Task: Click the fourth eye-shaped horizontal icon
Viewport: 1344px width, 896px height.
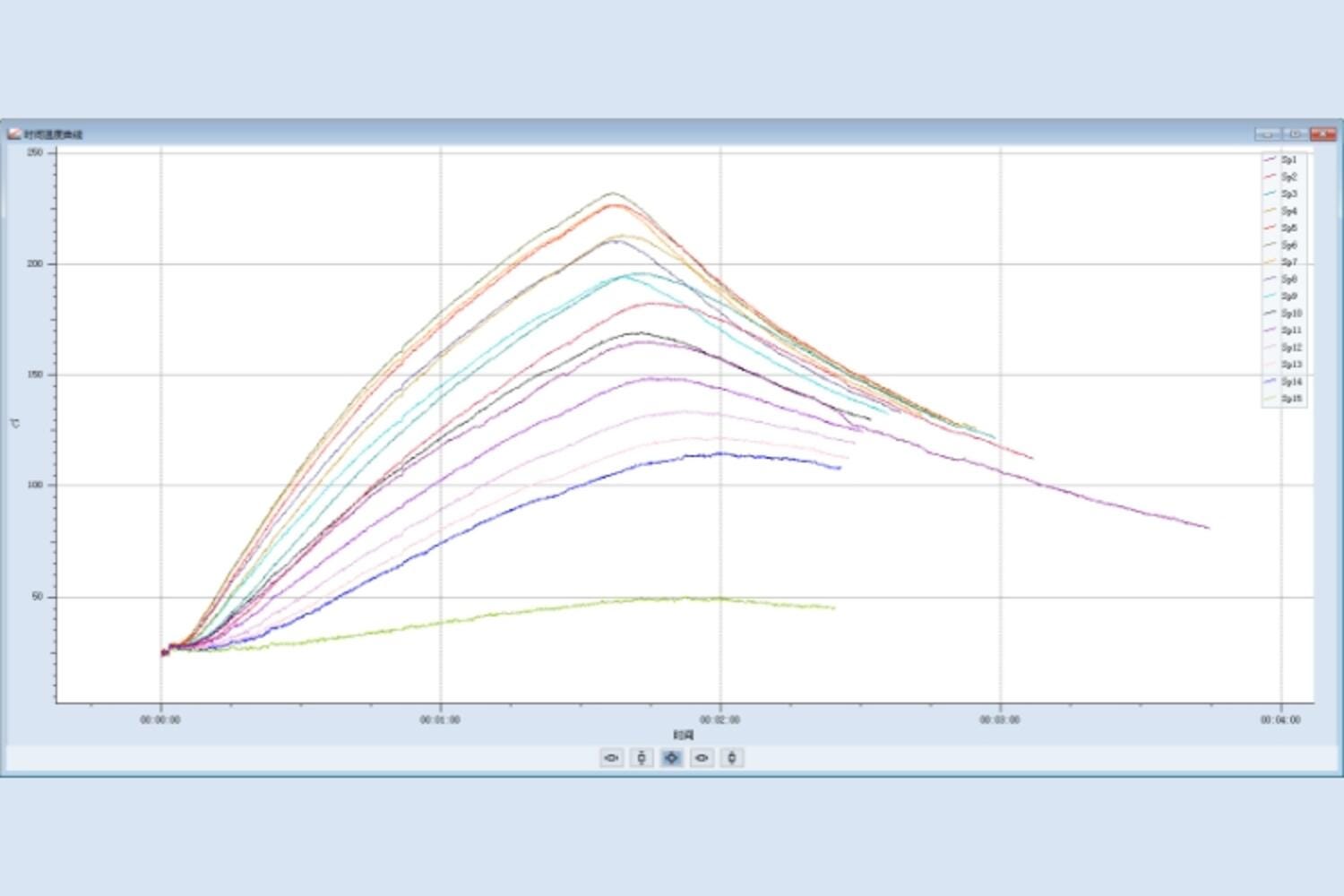Action: point(702,758)
